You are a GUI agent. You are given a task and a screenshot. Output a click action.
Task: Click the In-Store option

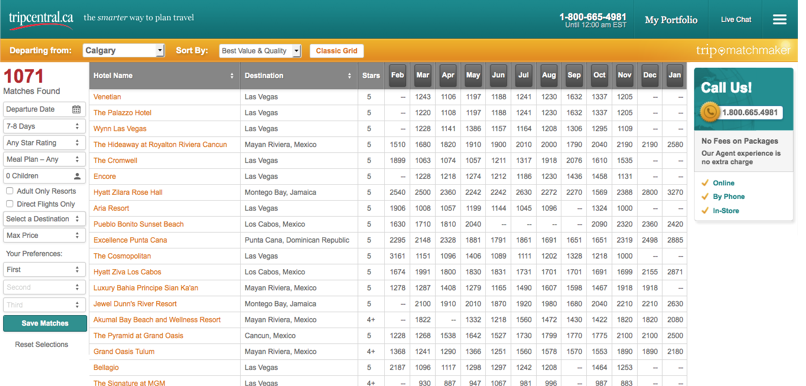click(x=725, y=211)
